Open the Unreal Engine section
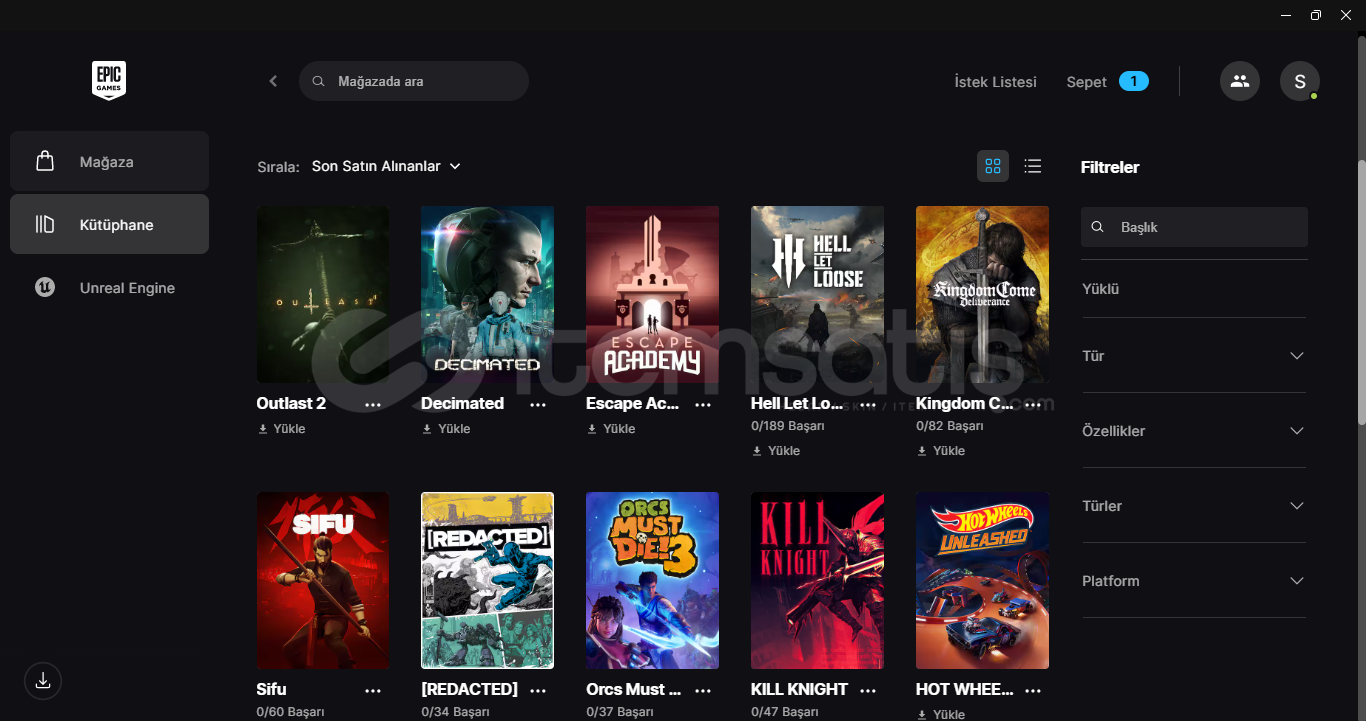Image resolution: width=1366 pixels, height=721 pixels. [x=109, y=287]
